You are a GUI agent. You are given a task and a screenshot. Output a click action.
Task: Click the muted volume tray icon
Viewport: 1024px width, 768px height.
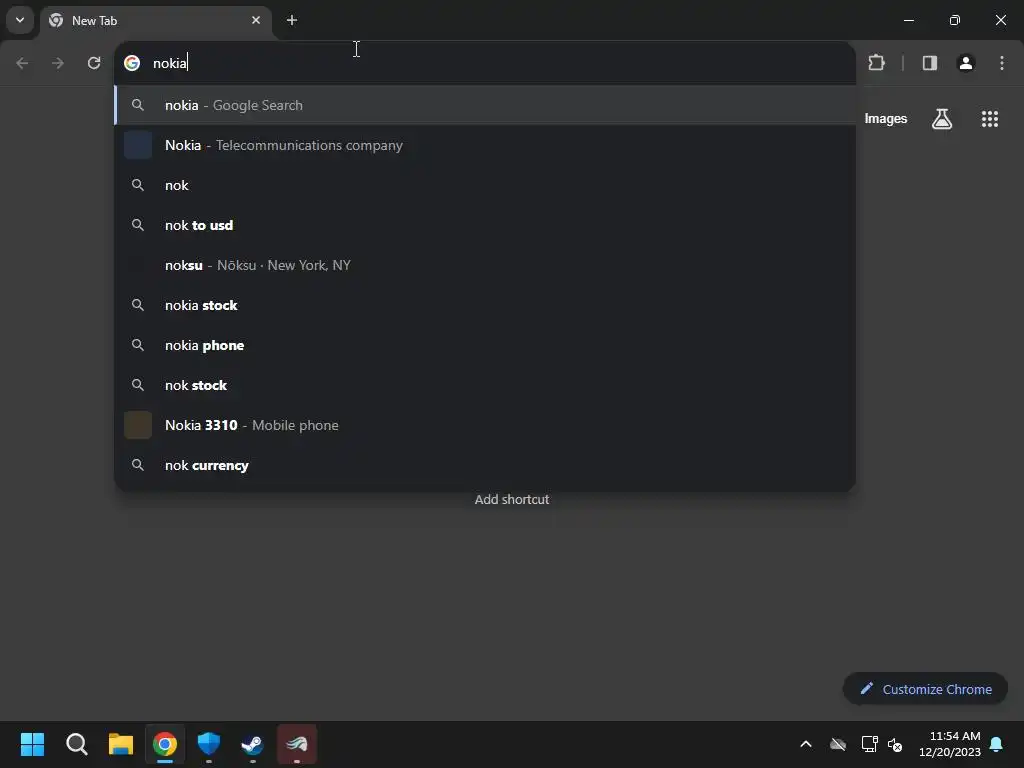895,744
